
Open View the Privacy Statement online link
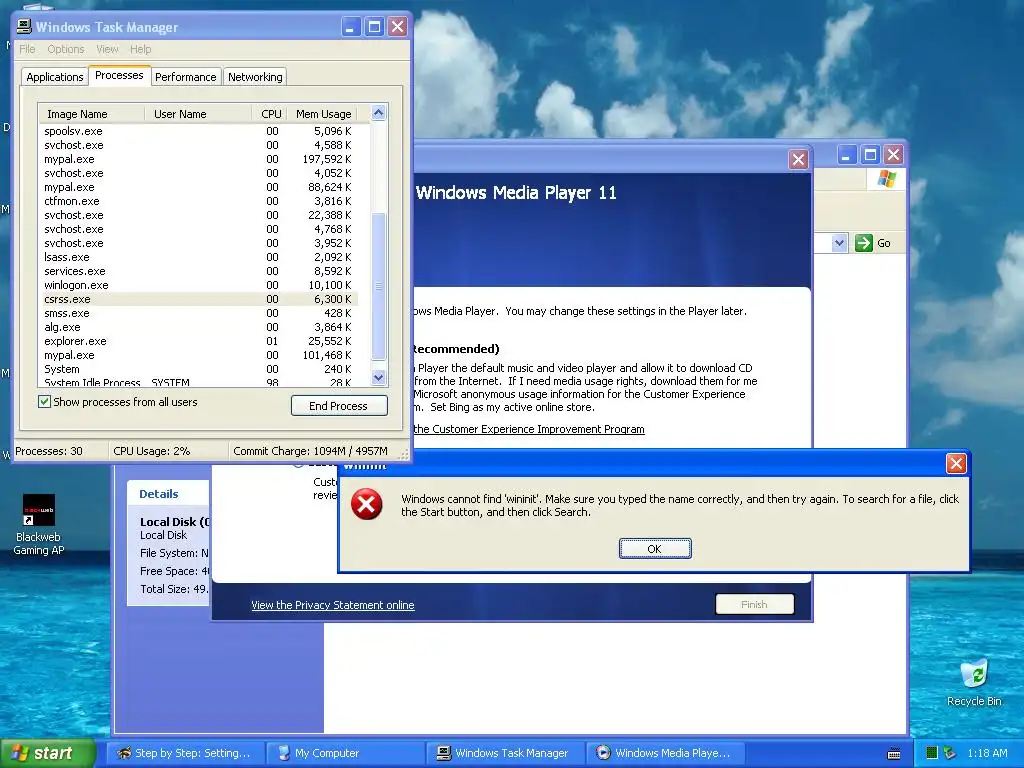[x=332, y=605]
